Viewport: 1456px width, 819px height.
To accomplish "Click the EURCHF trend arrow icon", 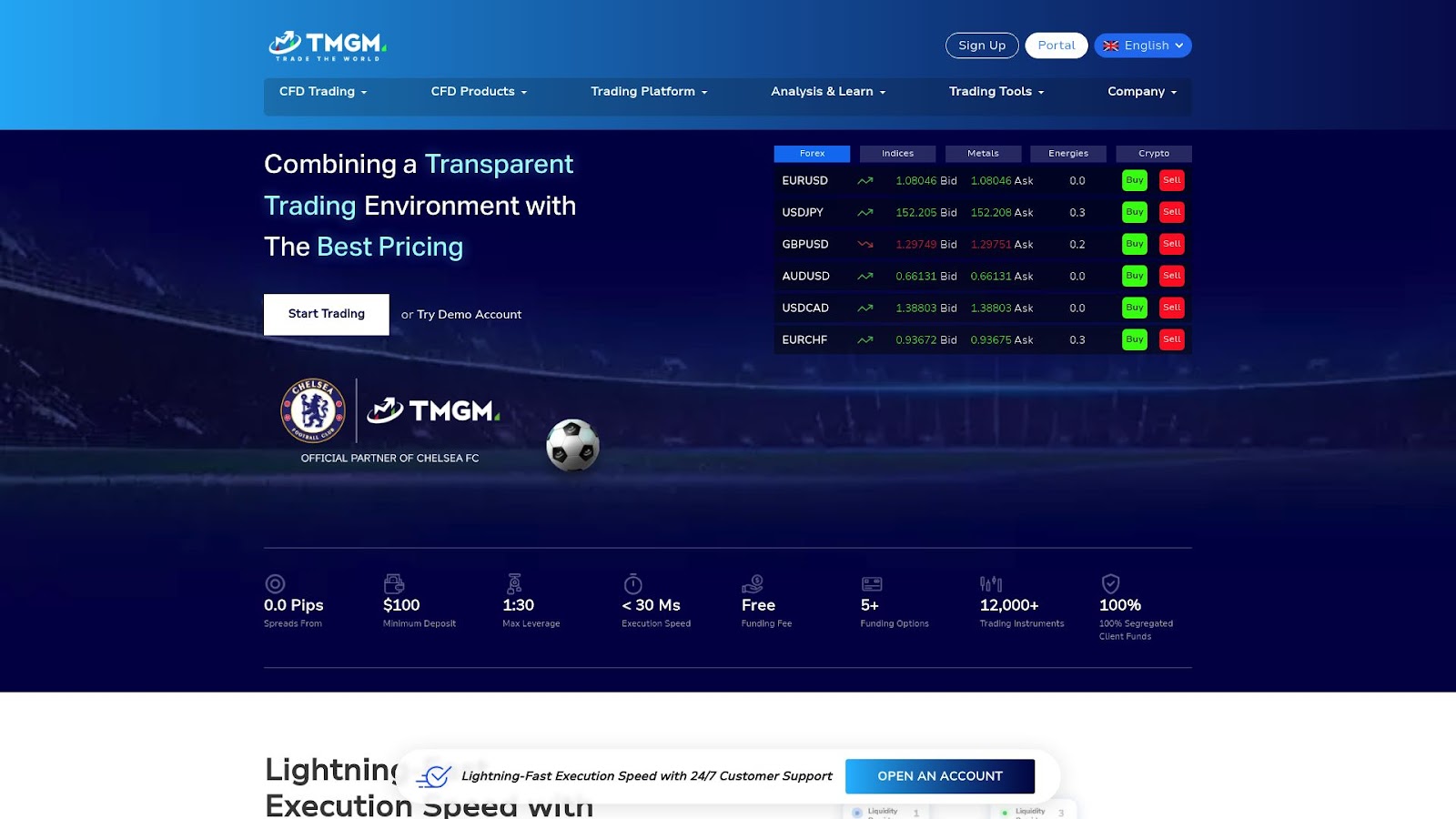I will pos(865,339).
